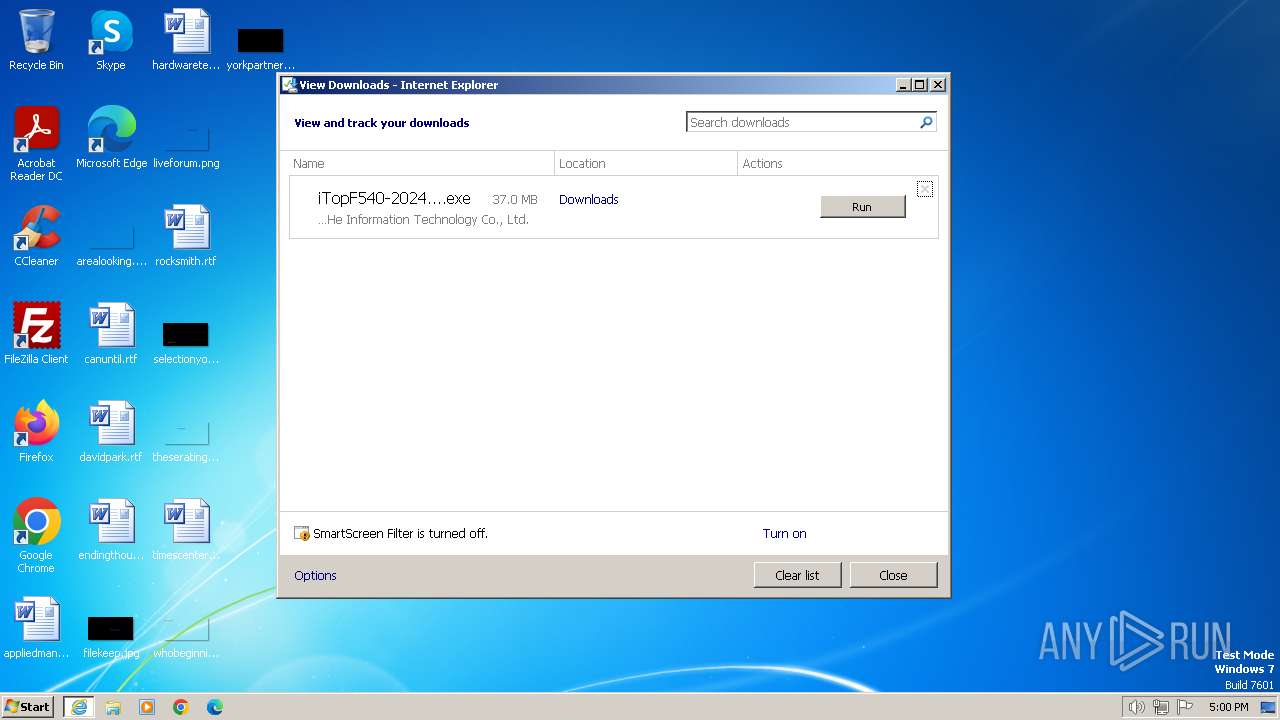Run the iTopF540 downloaded exe
Viewport: 1280px width, 720px height.
coord(862,206)
